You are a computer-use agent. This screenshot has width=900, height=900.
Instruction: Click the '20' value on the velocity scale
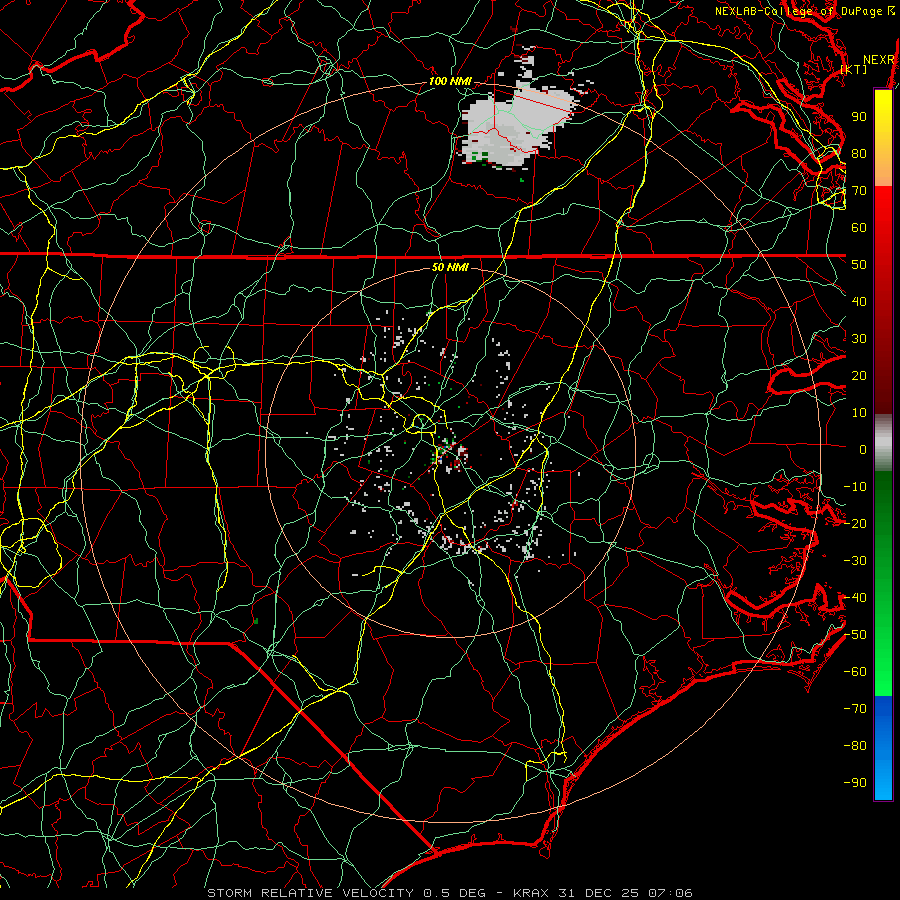click(859, 376)
